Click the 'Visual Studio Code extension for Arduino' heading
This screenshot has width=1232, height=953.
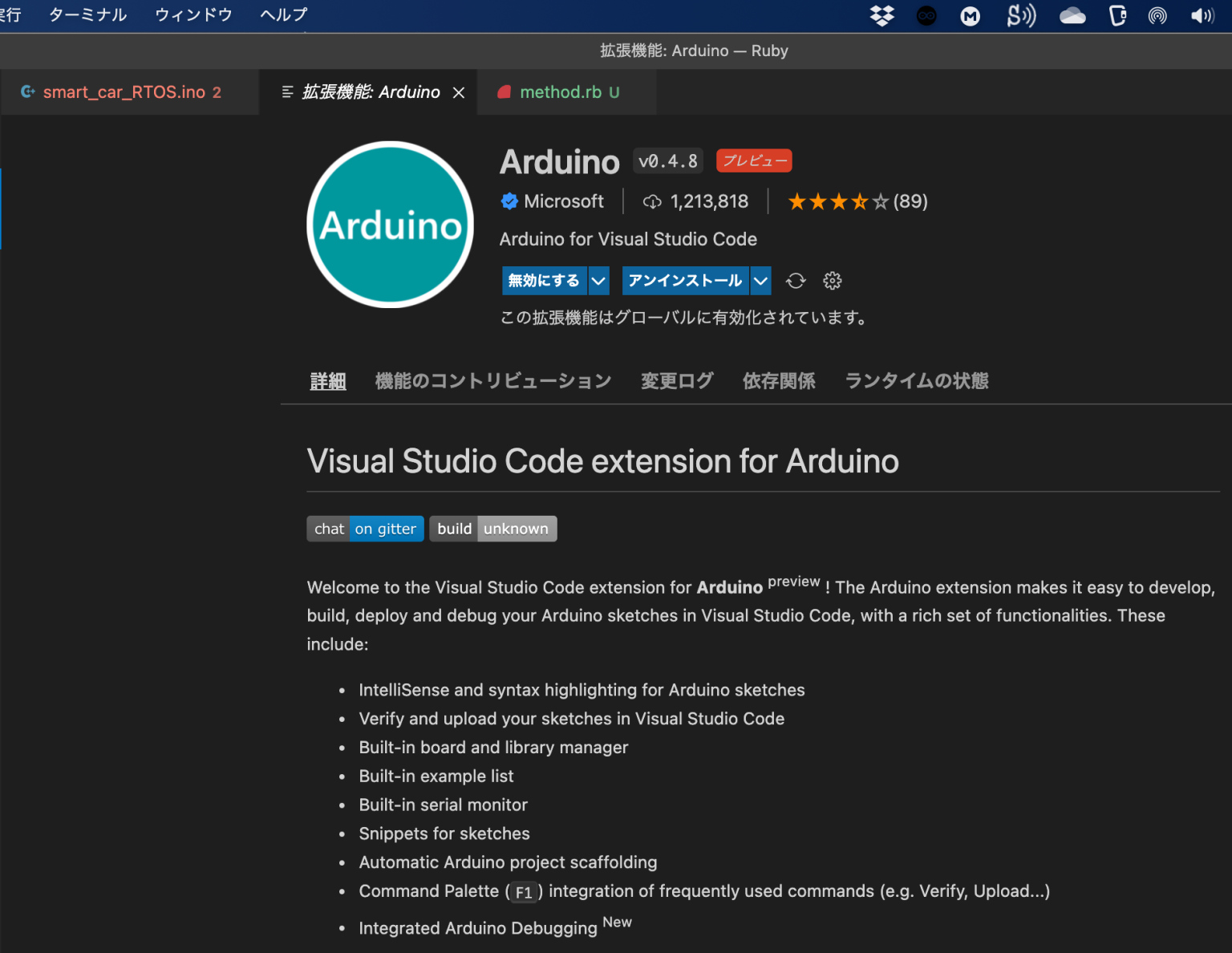point(603,461)
